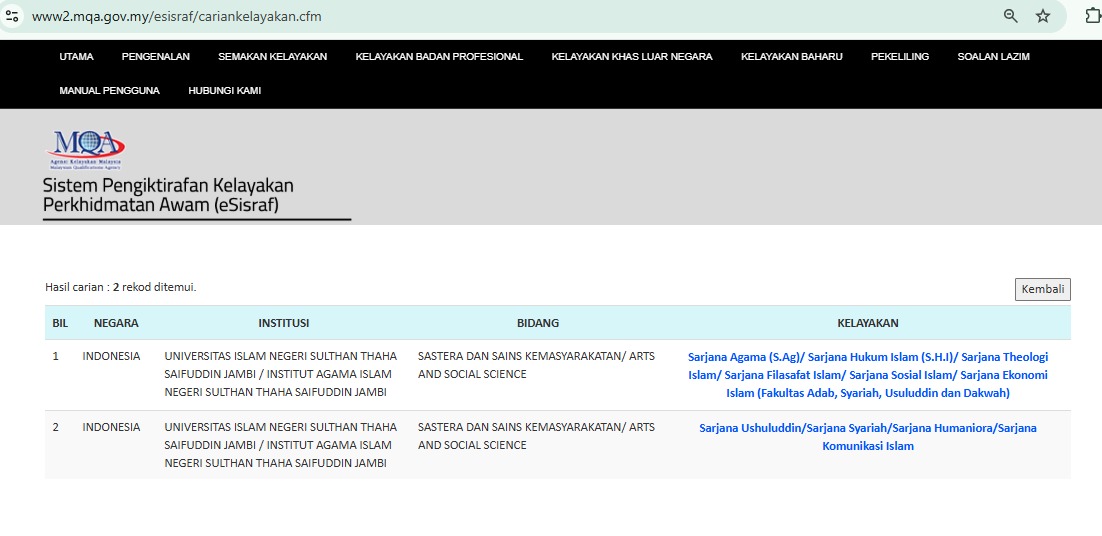
Task: Click the PEKELILING menu item
Action: pyautogui.click(x=899, y=57)
